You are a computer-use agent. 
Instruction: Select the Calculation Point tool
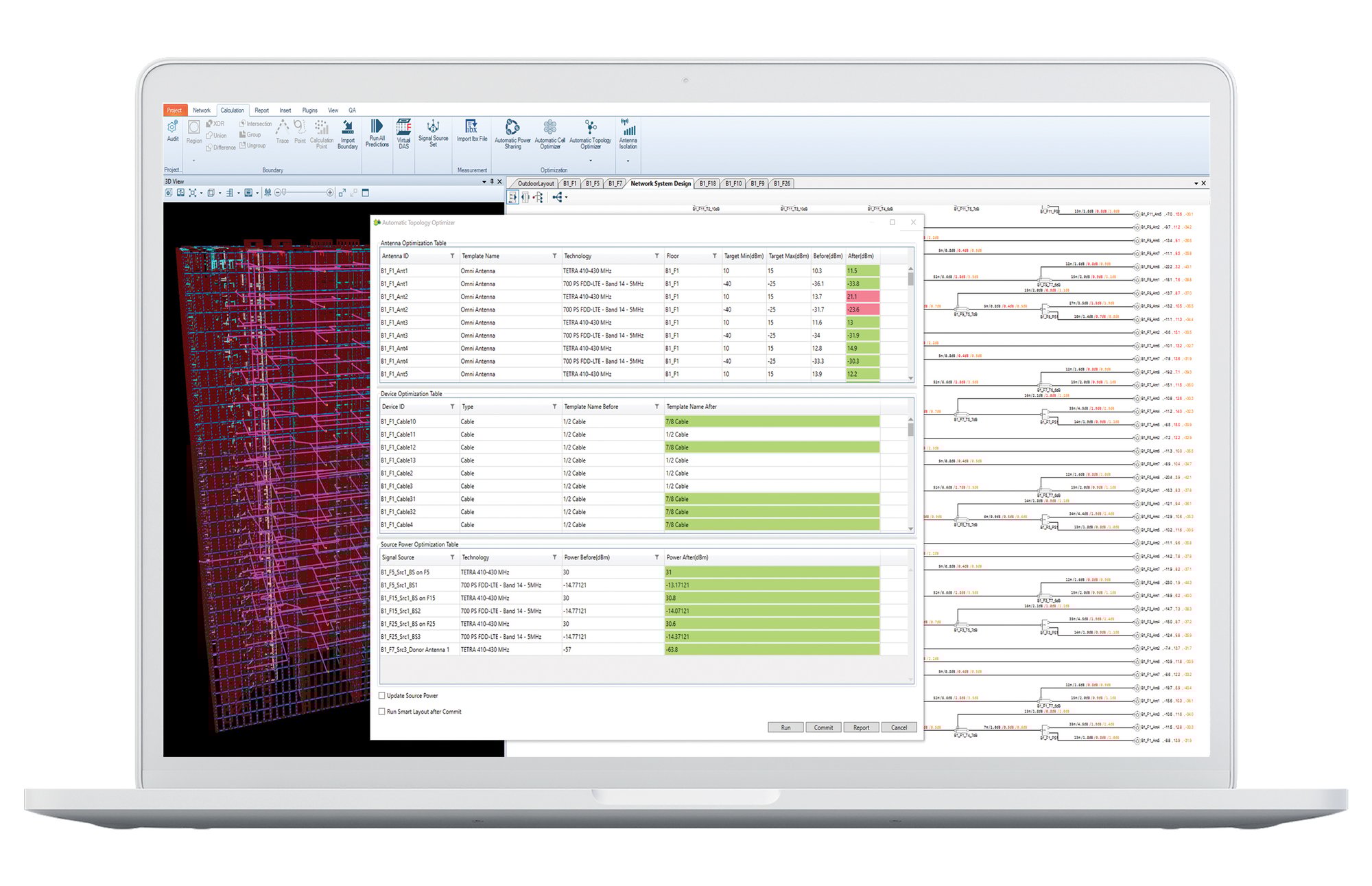(321, 133)
